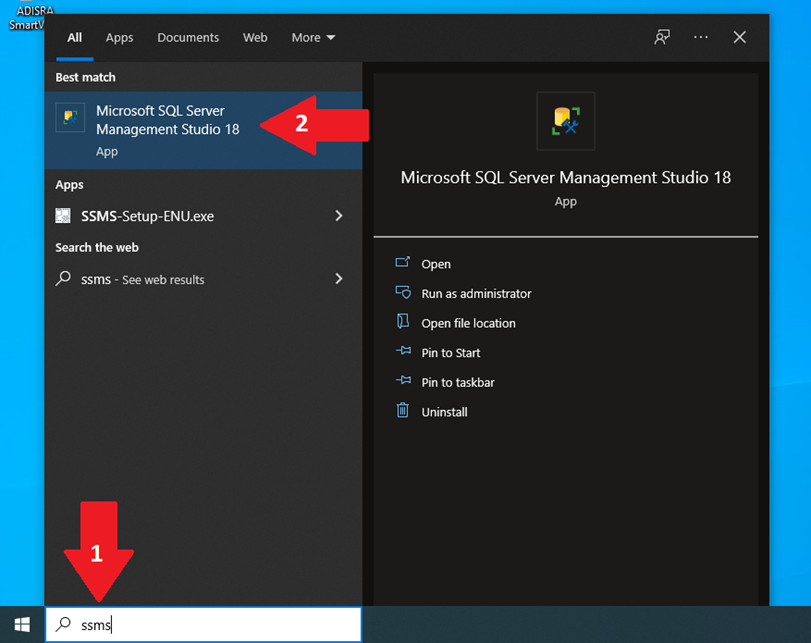Click the SSMS-Setup-ENU.exe file icon
The width and height of the screenshot is (811, 643).
pos(63,216)
